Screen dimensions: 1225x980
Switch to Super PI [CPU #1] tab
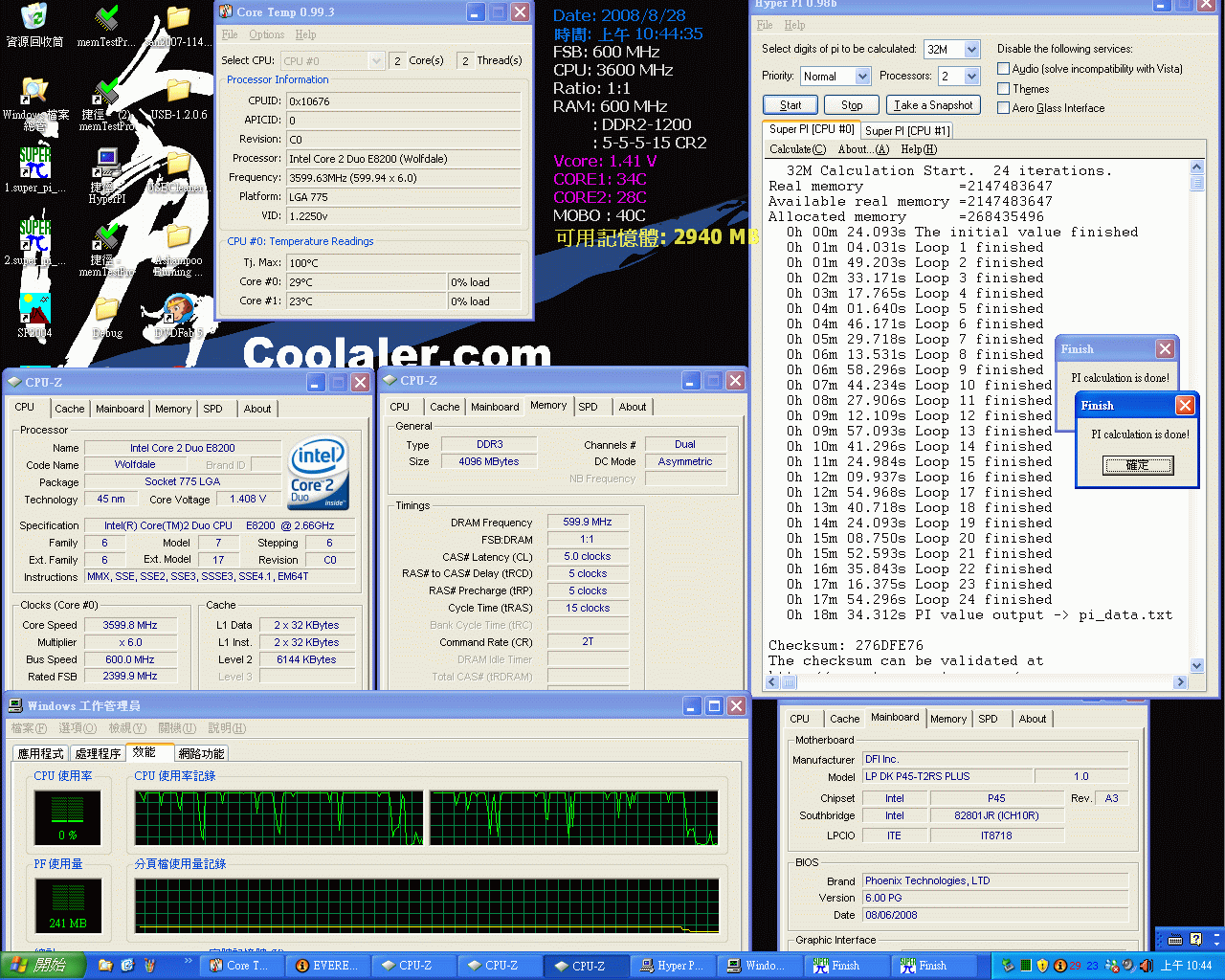907,130
